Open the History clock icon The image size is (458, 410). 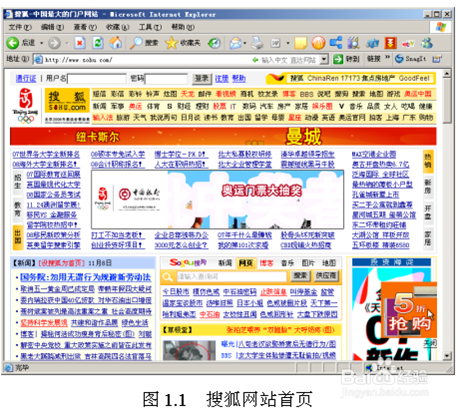pyautogui.click(x=214, y=43)
